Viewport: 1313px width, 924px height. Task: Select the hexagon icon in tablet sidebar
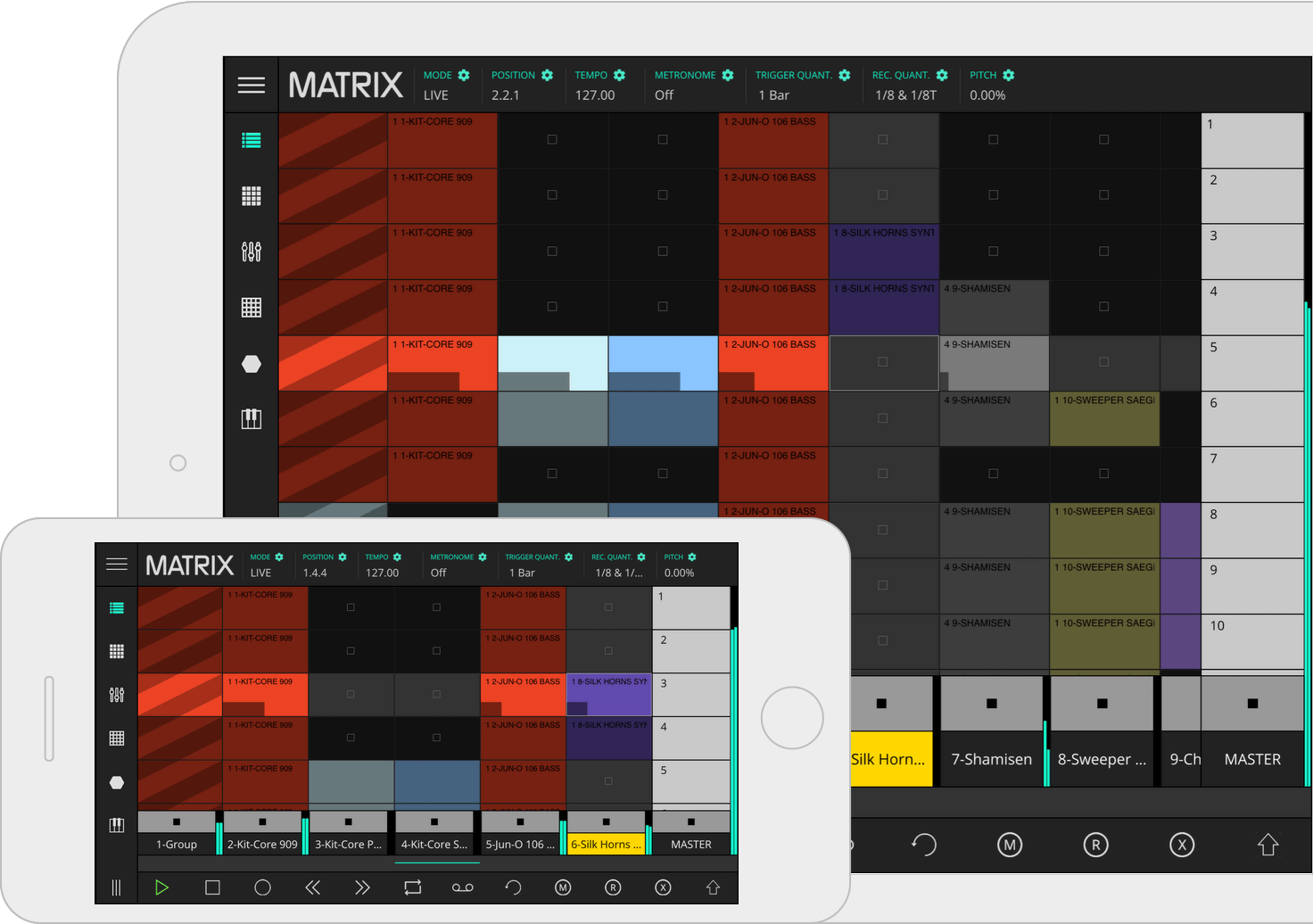pyautogui.click(x=252, y=364)
